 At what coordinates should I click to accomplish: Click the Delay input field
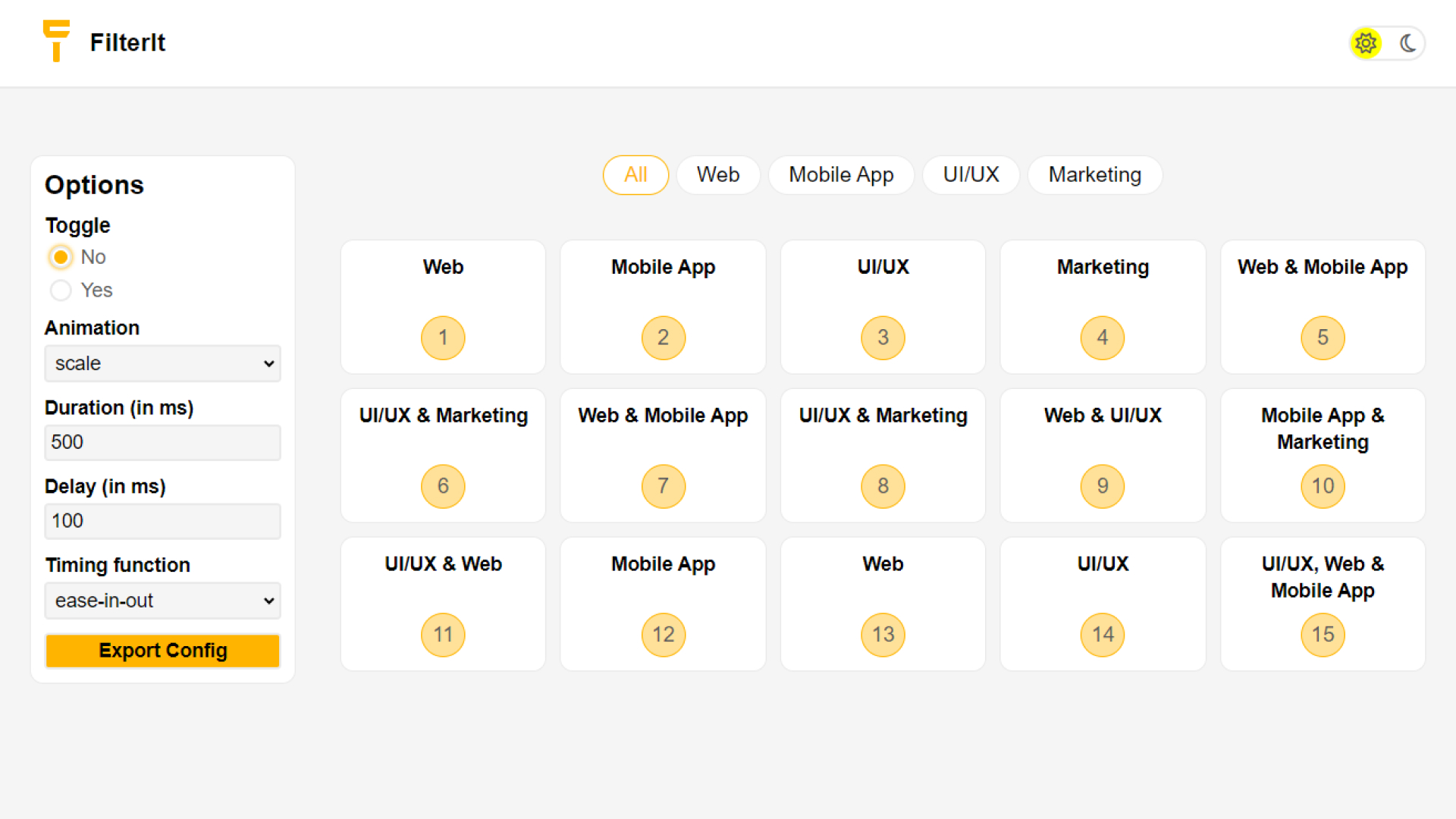point(162,521)
